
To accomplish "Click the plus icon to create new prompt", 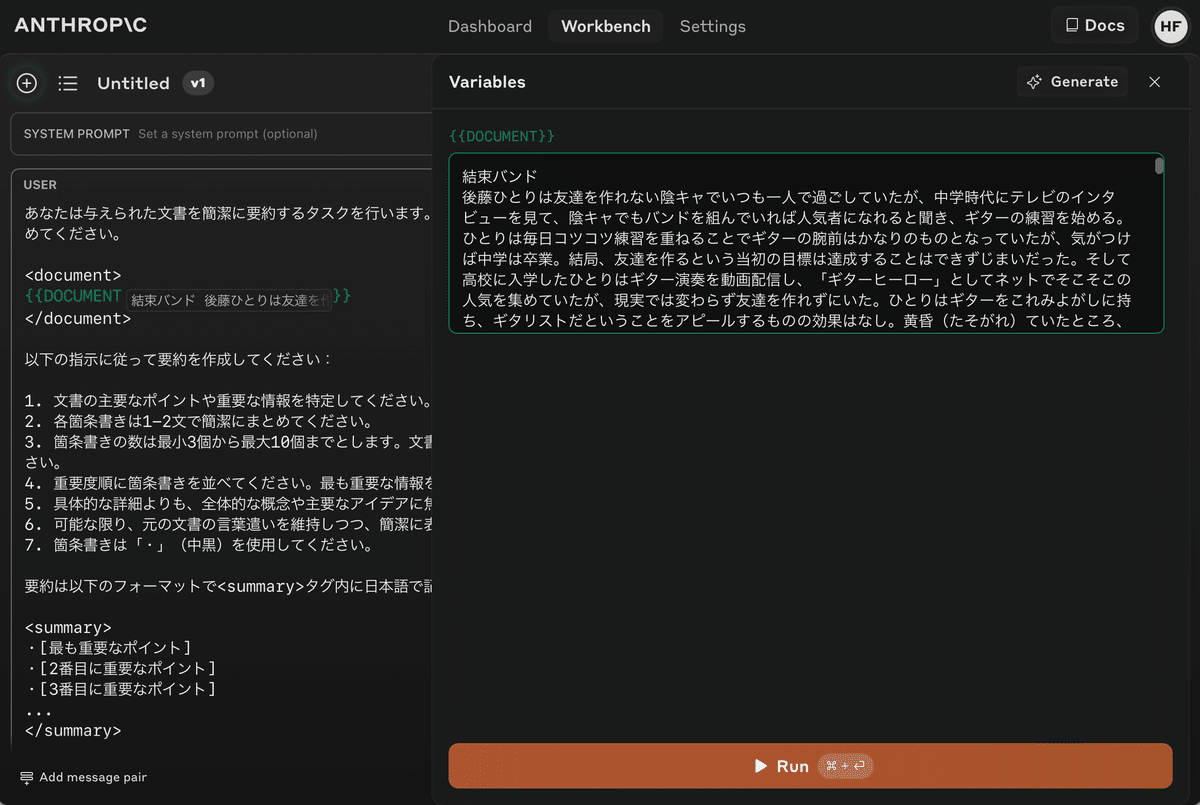I will coord(26,83).
